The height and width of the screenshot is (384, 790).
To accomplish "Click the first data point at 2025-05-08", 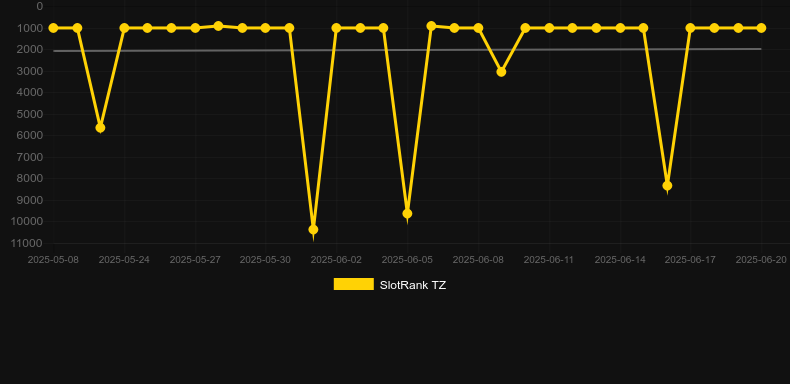I will tap(53, 28).
